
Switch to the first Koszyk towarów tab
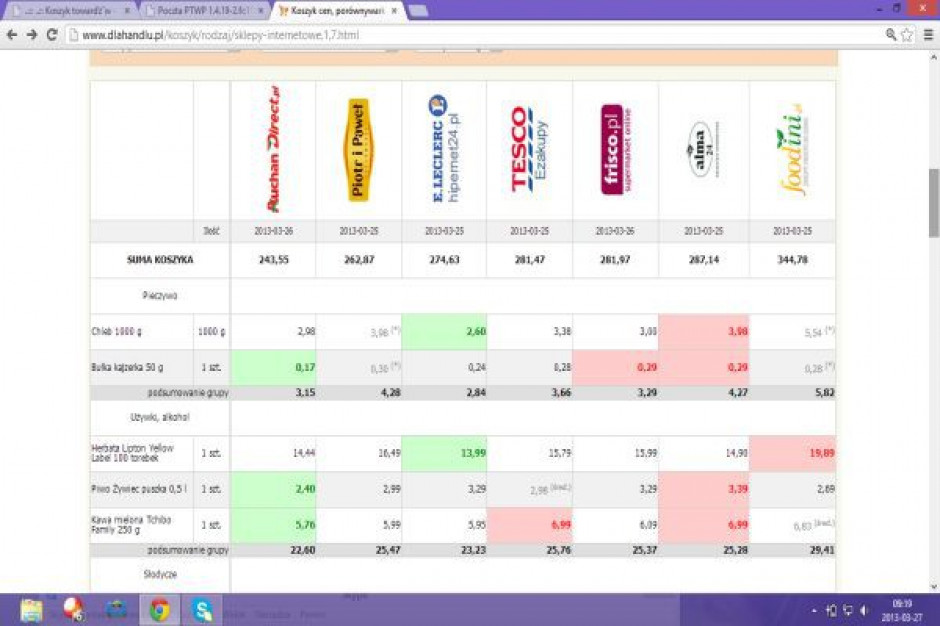pyautogui.click(x=71, y=10)
